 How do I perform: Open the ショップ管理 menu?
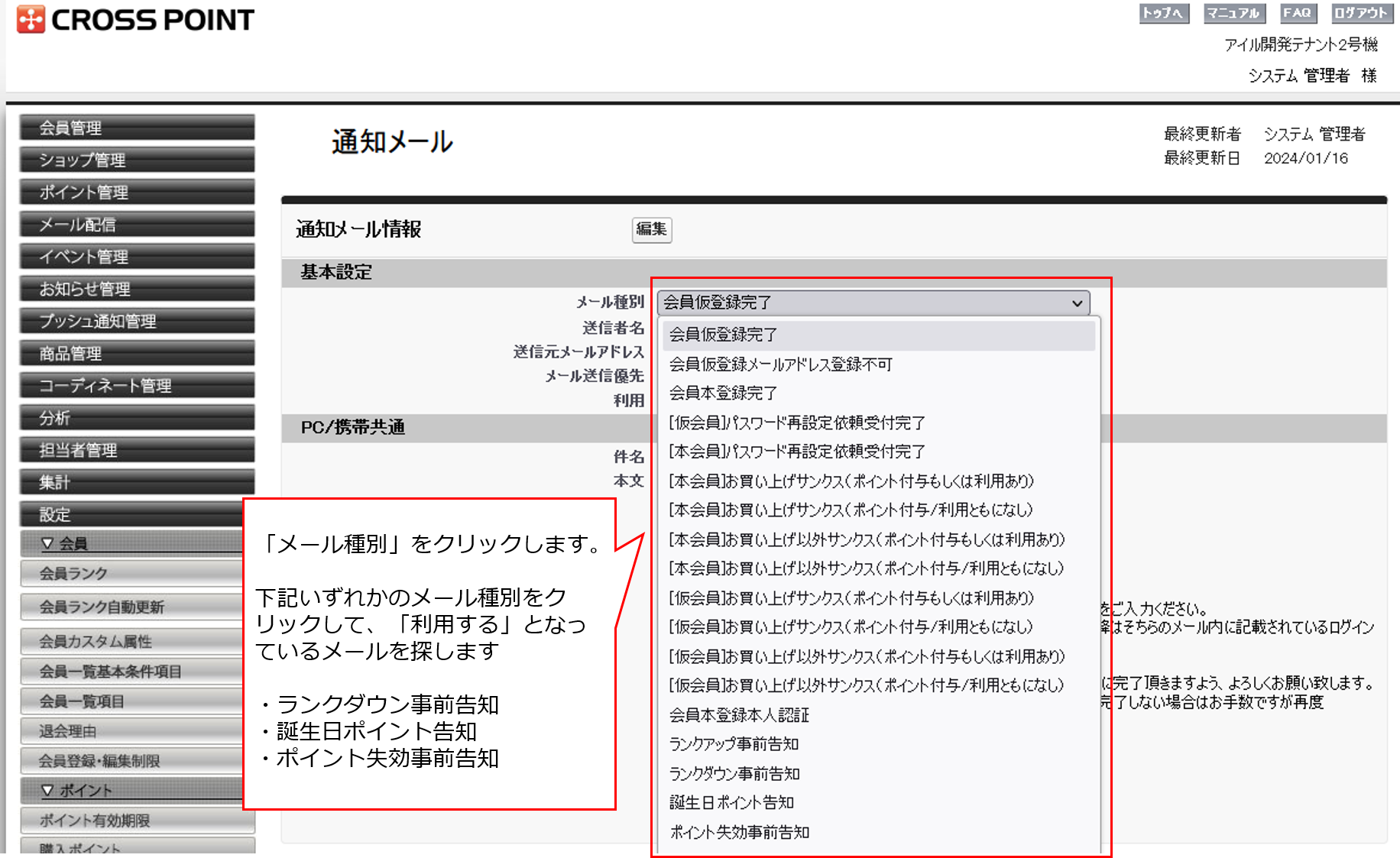pos(136,160)
